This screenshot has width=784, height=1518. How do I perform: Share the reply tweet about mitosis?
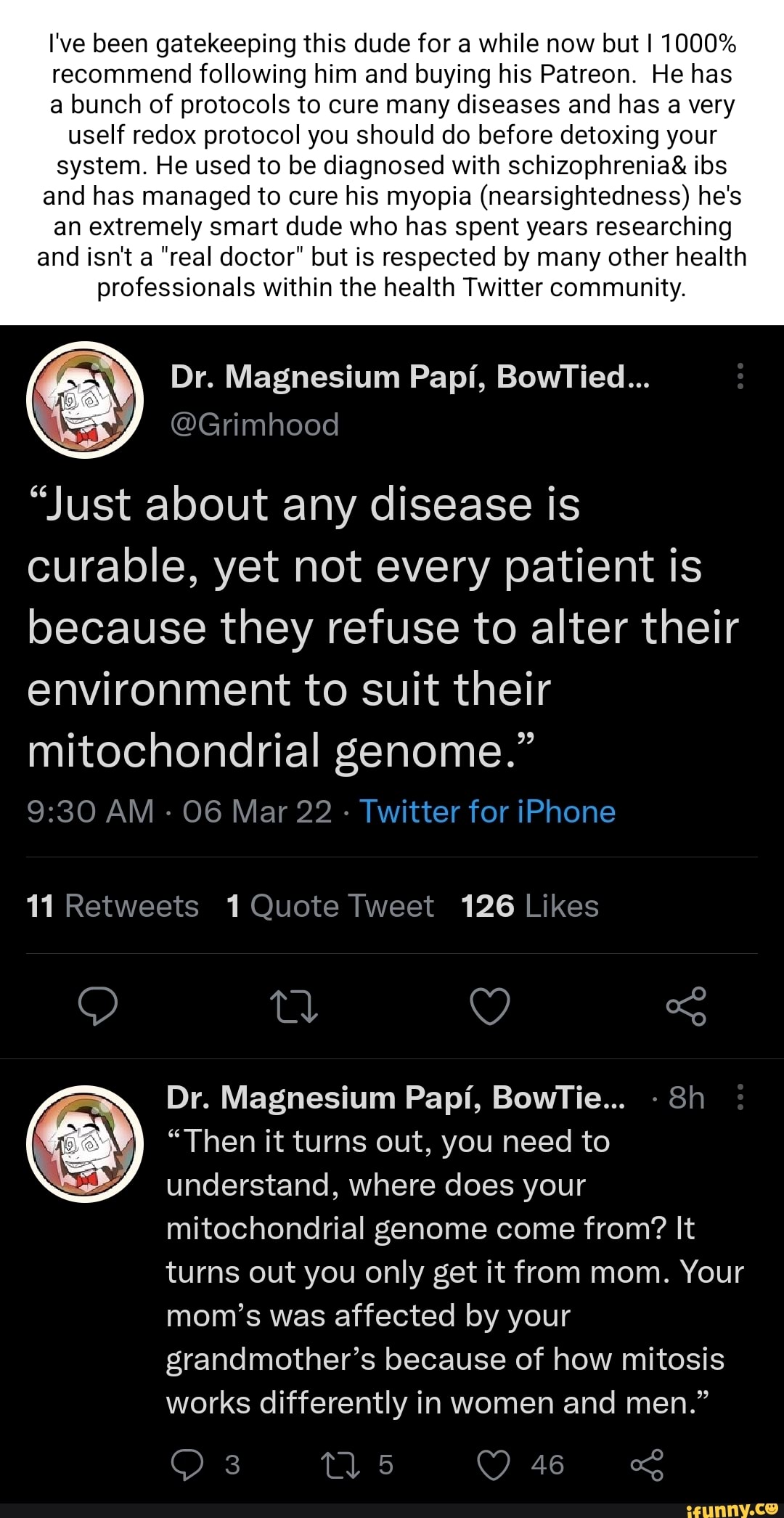click(x=647, y=1465)
